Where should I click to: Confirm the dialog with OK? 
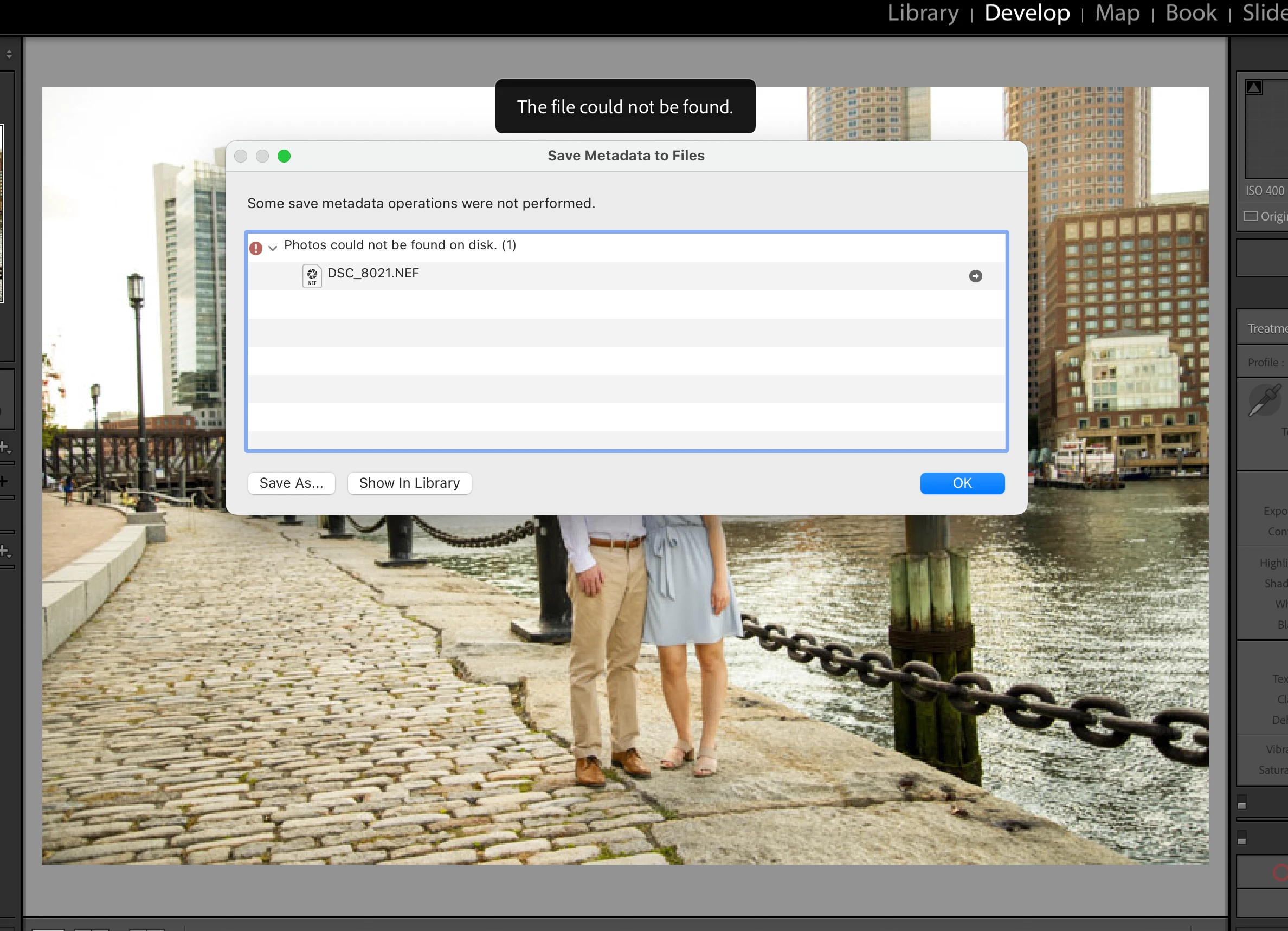click(962, 483)
